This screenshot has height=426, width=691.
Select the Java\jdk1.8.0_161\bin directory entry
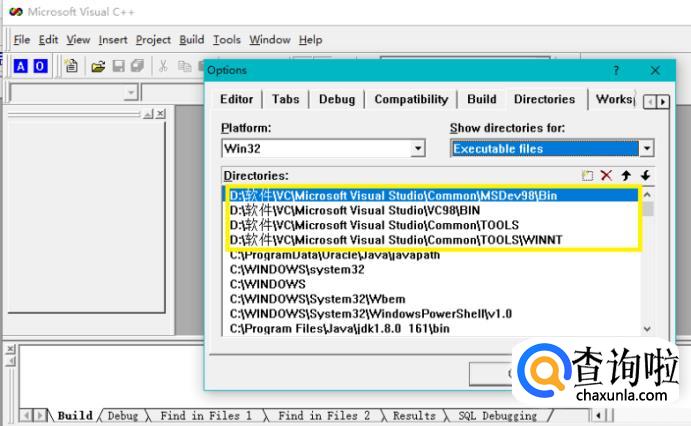[433, 328]
